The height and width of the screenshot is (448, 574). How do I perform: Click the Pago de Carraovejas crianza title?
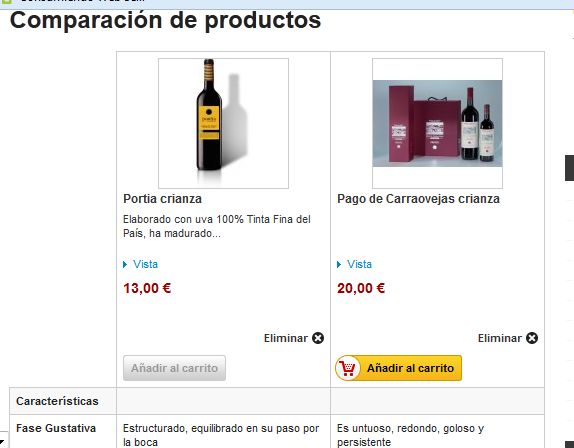(x=418, y=199)
